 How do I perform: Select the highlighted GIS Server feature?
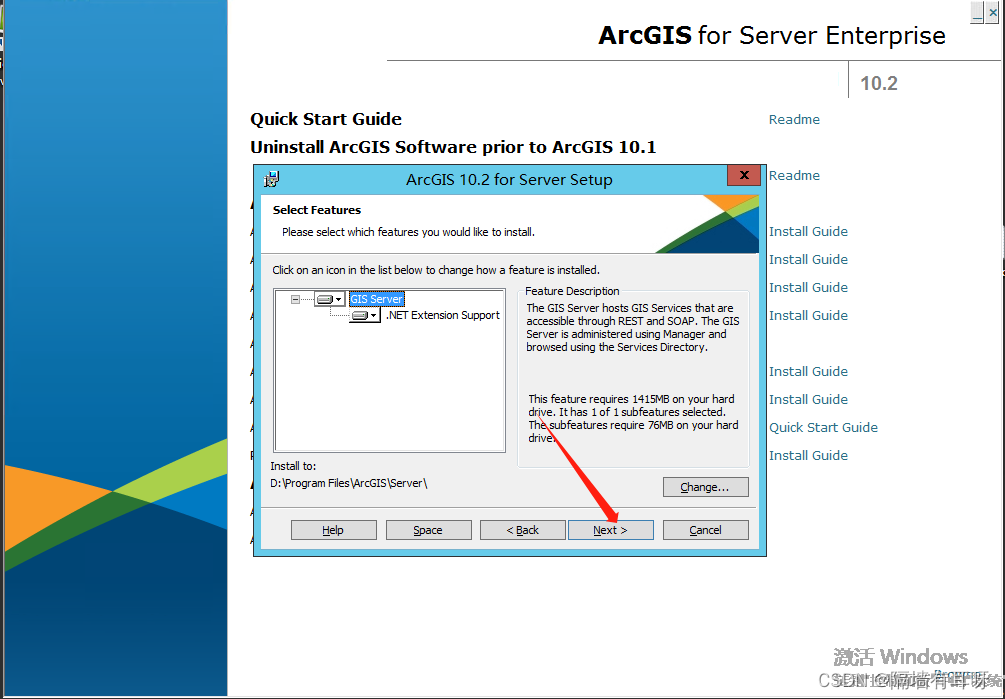point(376,298)
